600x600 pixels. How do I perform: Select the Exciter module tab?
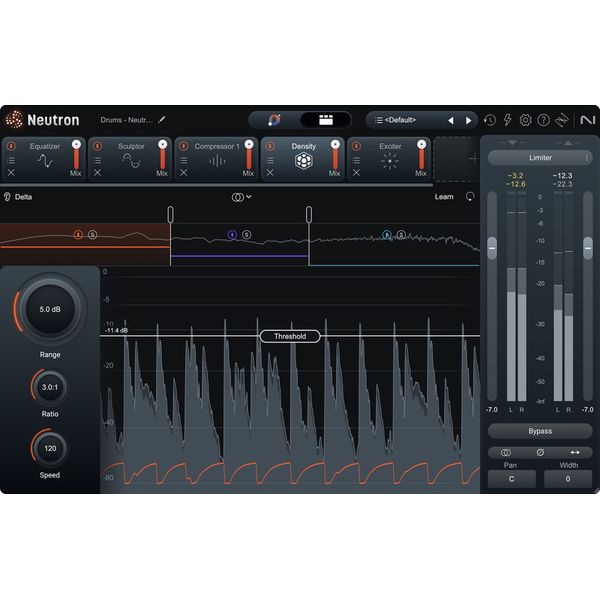pyautogui.click(x=390, y=158)
